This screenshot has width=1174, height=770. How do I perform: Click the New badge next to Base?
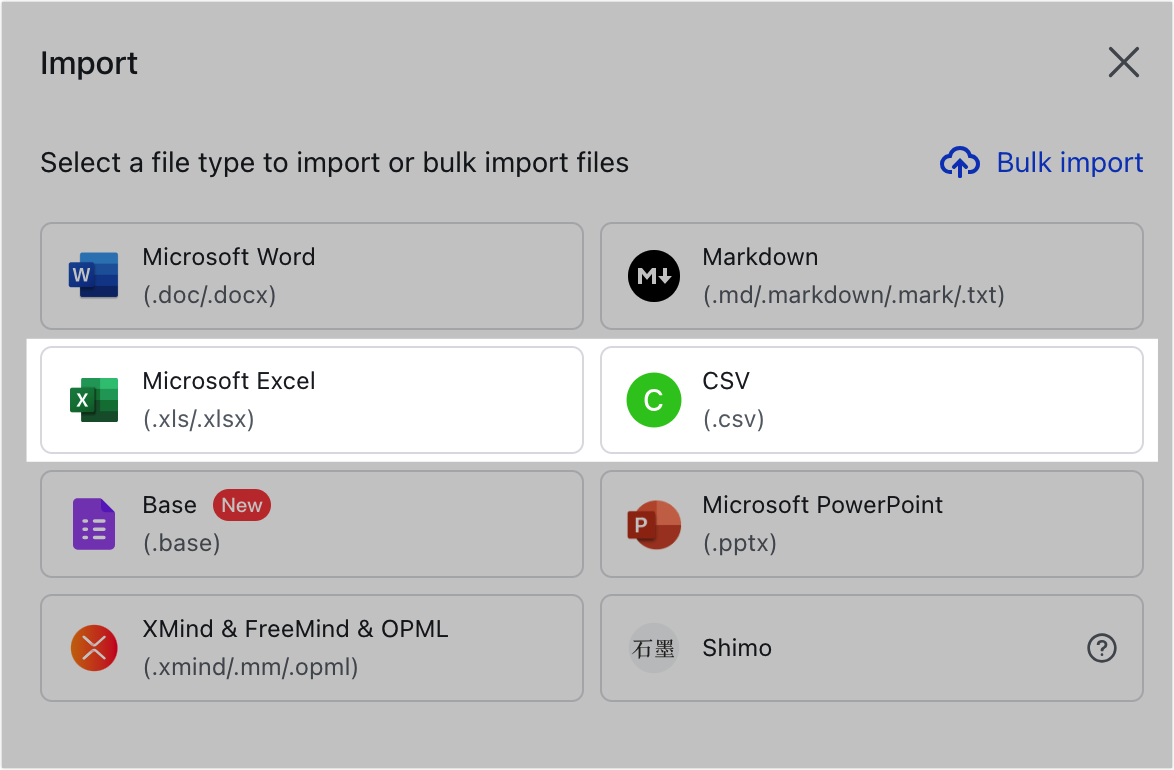[241, 505]
